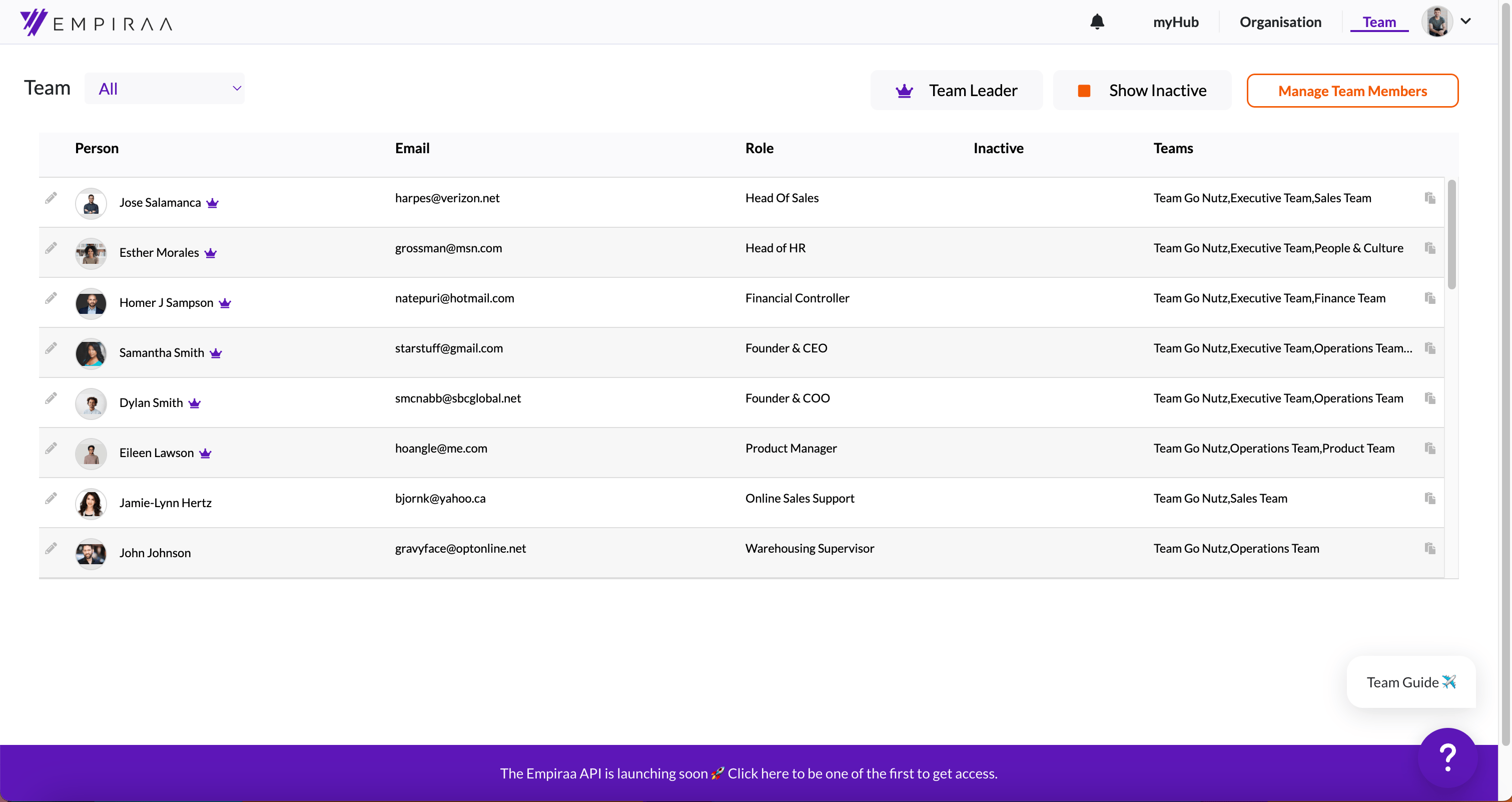Viewport: 1512px width, 802px height.
Task: Copy teams for Esther Morales row
Action: click(x=1430, y=248)
